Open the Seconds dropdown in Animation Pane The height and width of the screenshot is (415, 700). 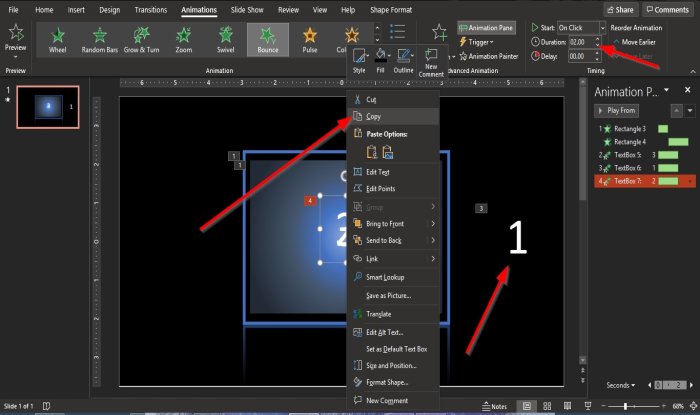click(x=626, y=385)
